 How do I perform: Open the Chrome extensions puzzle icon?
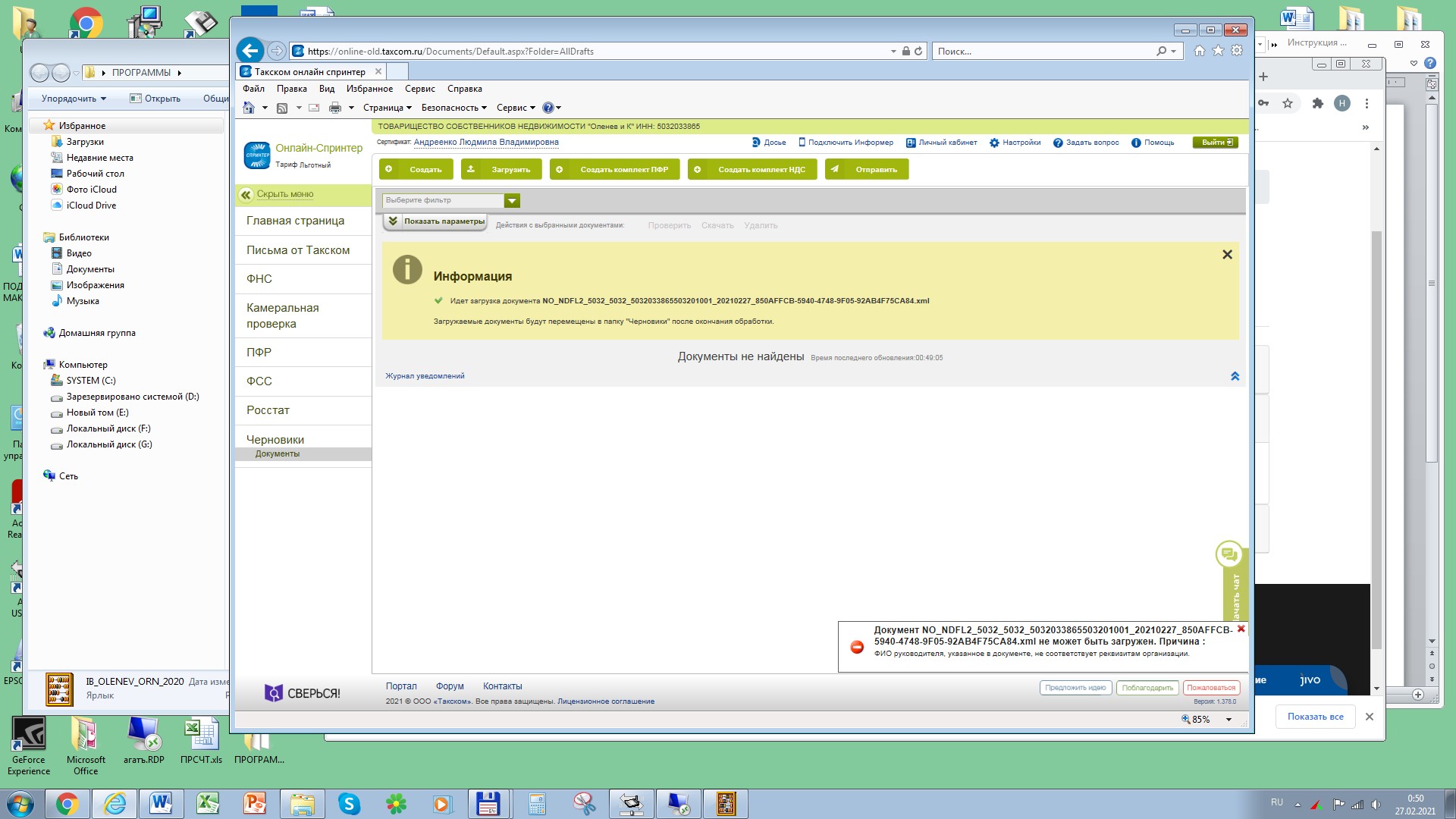(1318, 103)
